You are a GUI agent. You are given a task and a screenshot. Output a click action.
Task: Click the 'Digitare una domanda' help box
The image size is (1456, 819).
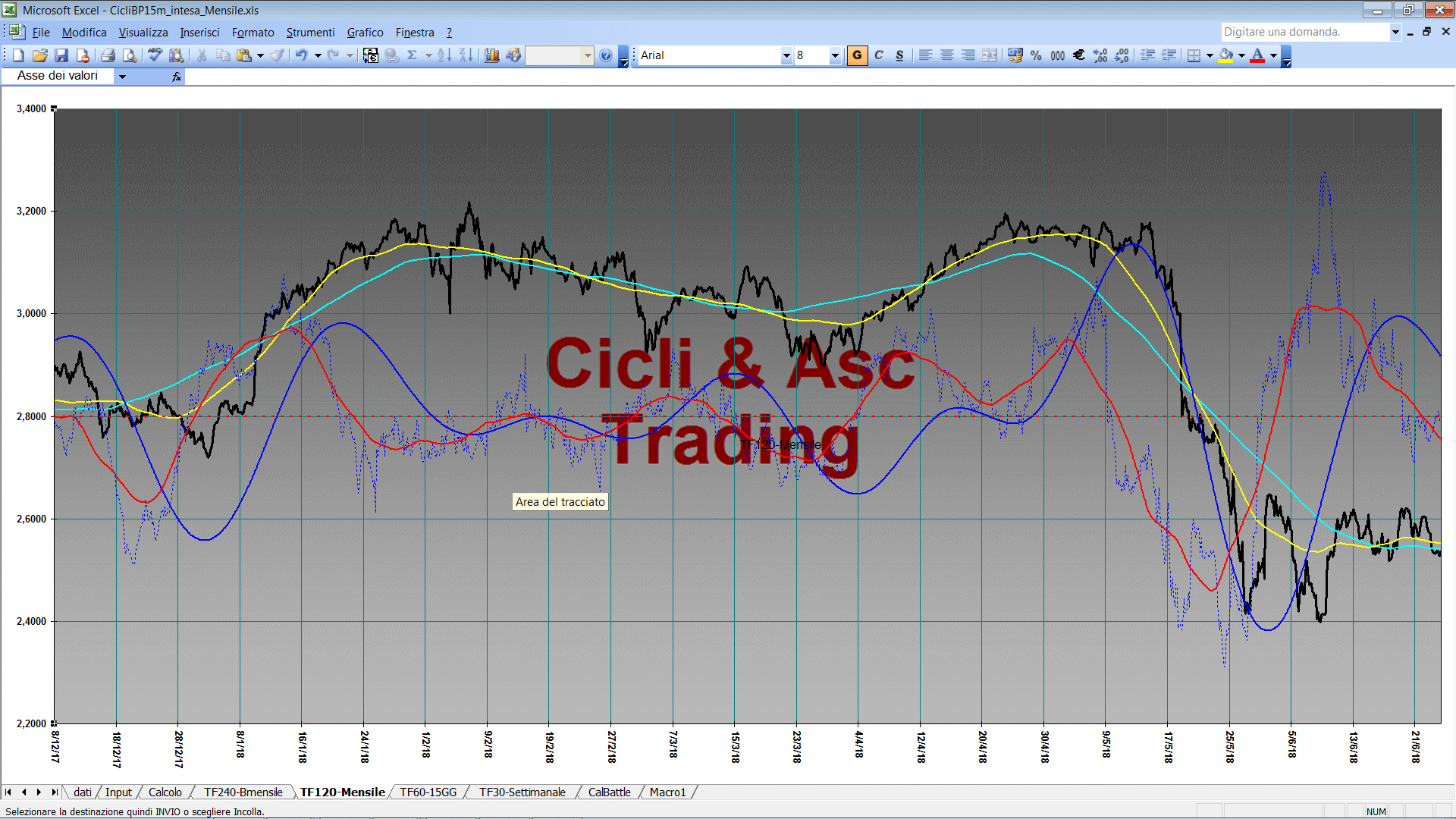click(1304, 32)
